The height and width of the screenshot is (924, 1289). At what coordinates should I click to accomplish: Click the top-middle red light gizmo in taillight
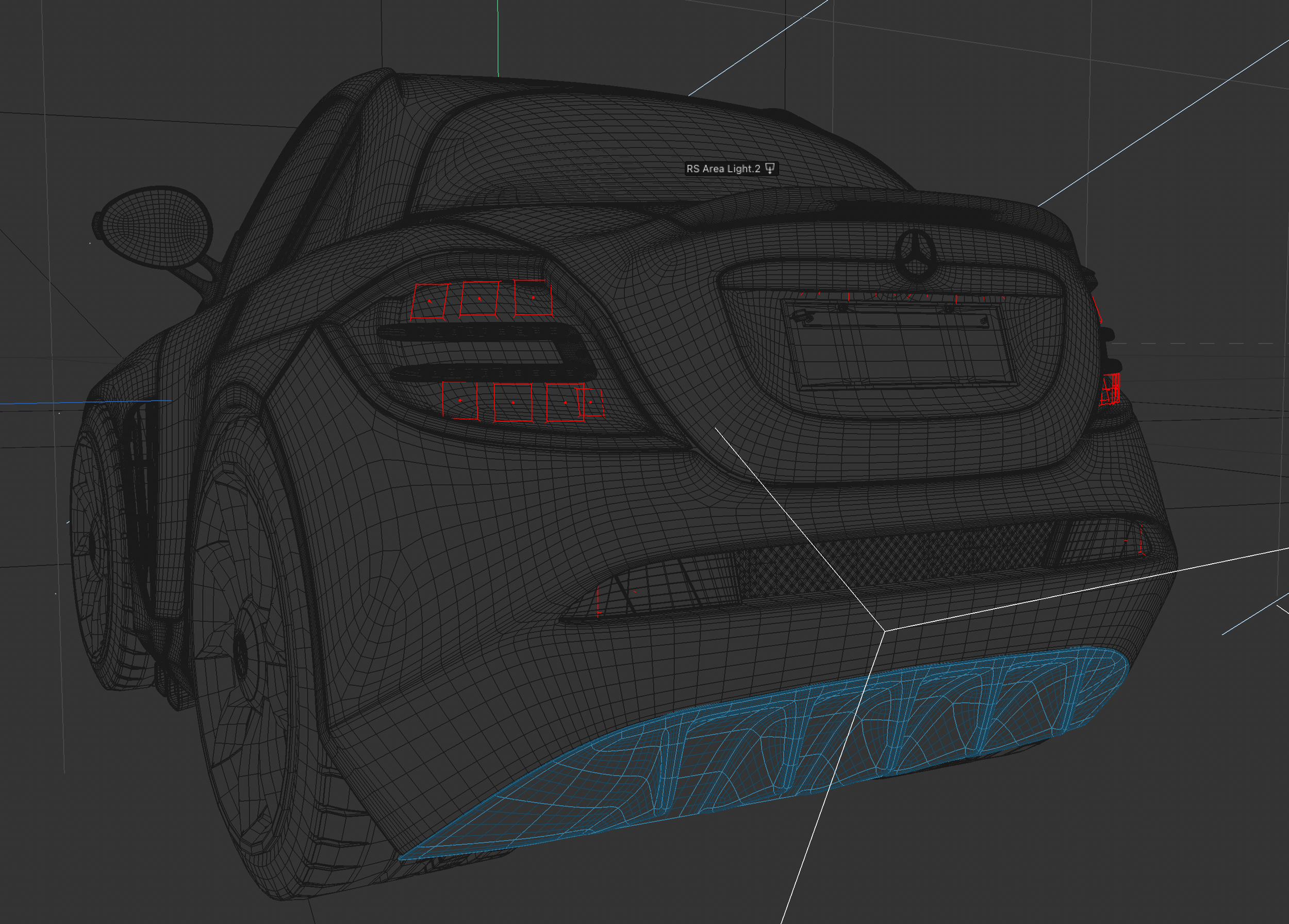[x=479, y=299]
